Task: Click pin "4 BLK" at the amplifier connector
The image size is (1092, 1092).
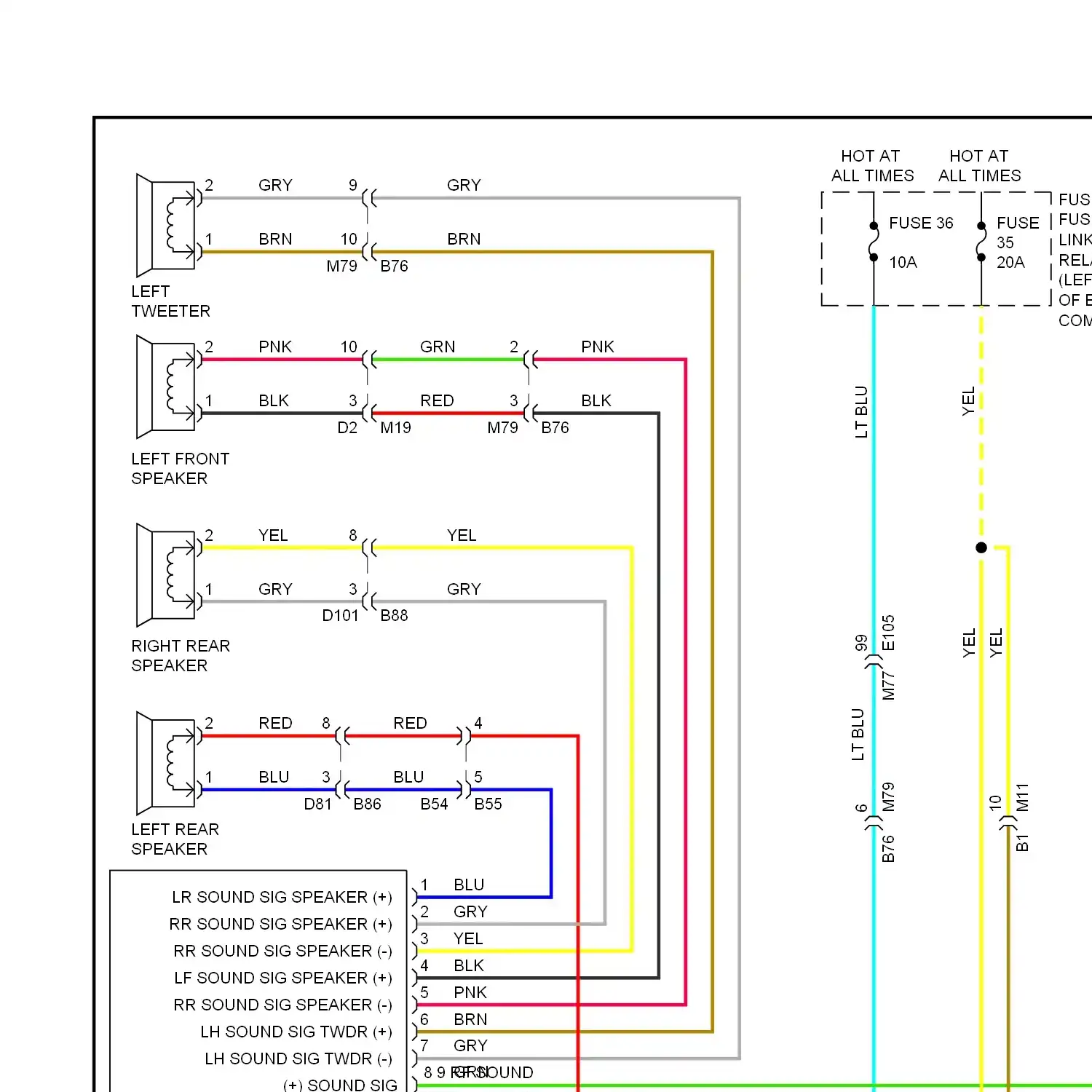Action: 452,966
